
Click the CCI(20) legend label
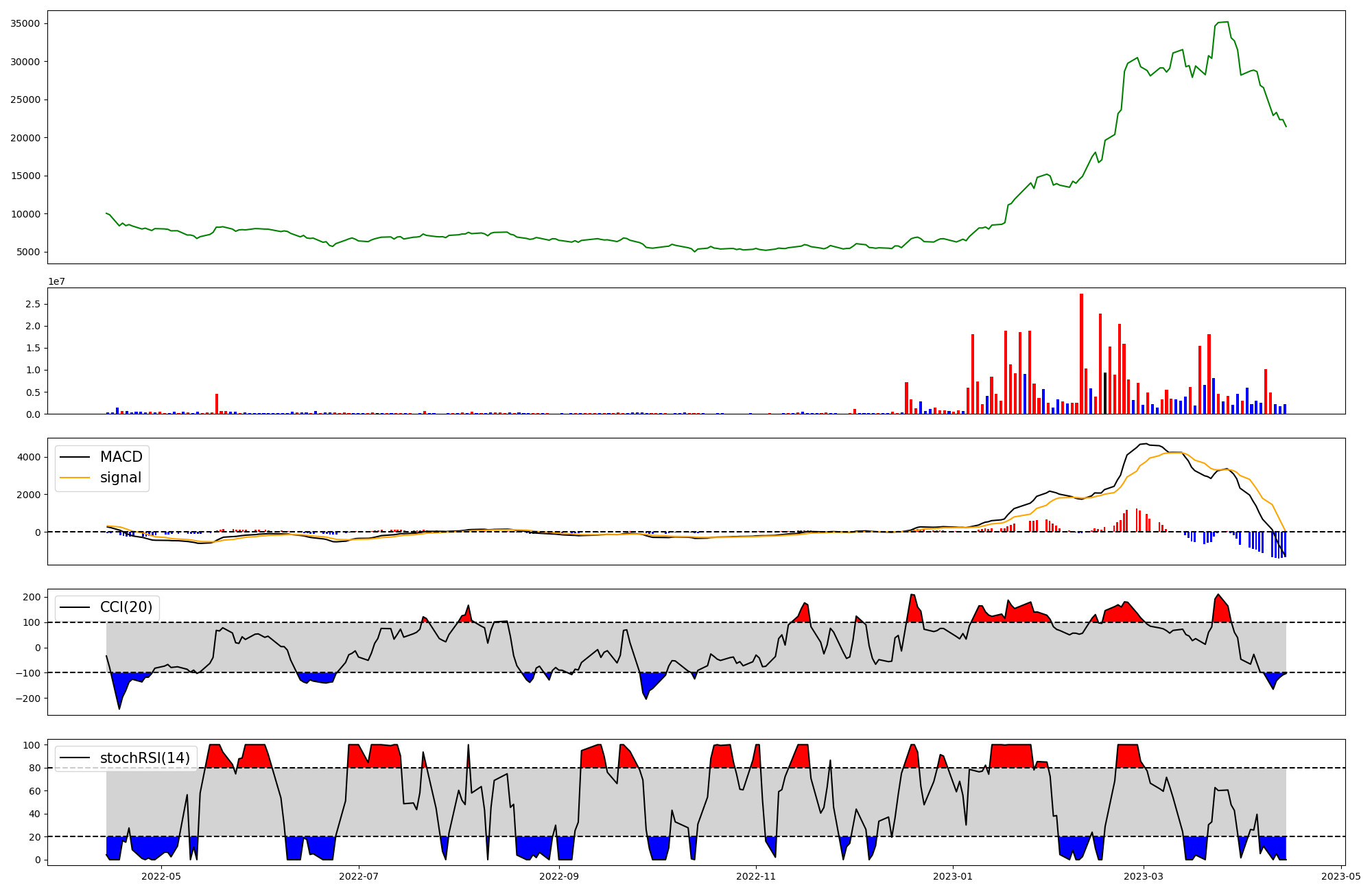tap(126, 607)
